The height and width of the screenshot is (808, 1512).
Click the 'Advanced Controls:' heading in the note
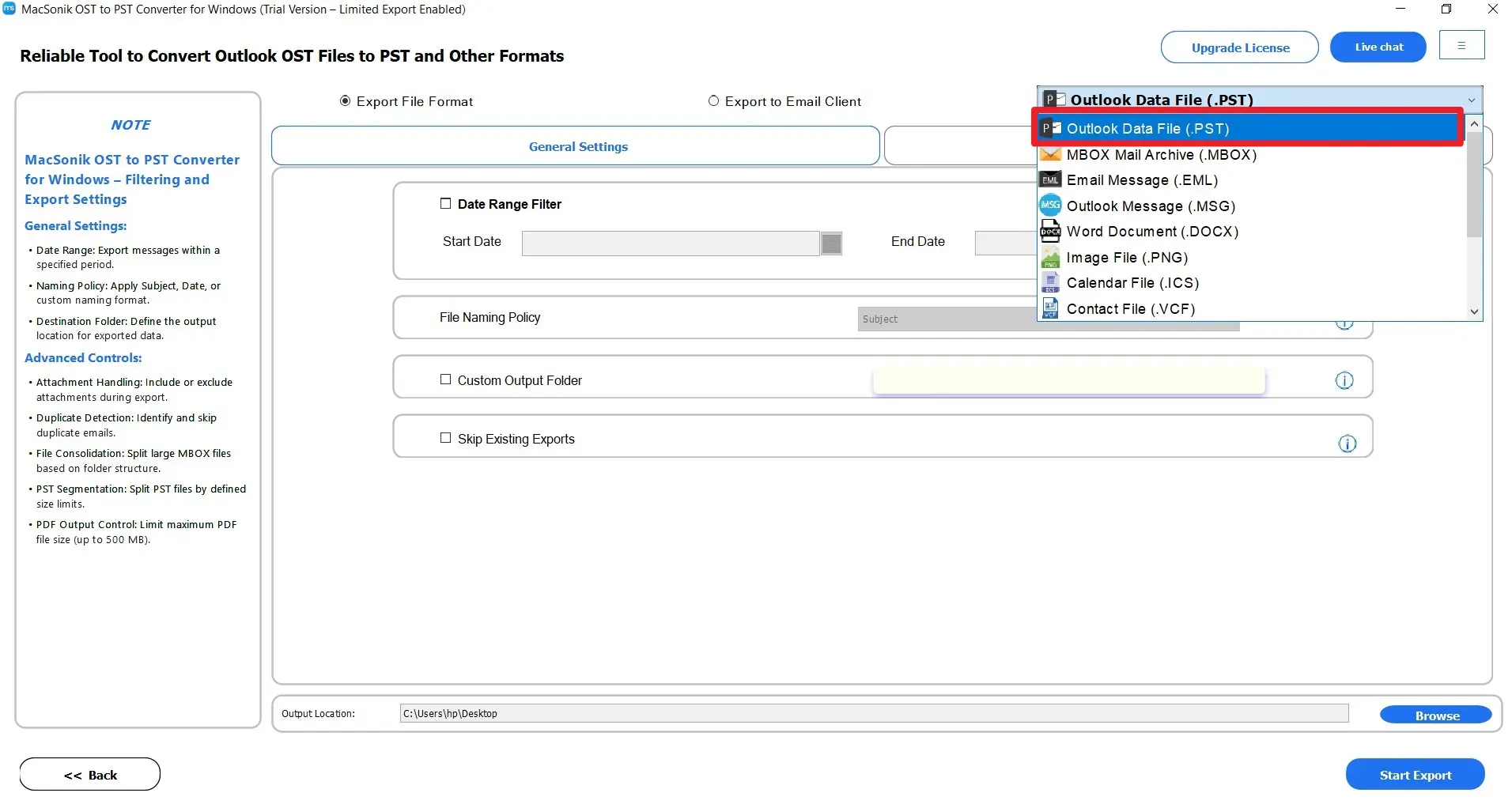pyautogui.click(x=83, y=357)
